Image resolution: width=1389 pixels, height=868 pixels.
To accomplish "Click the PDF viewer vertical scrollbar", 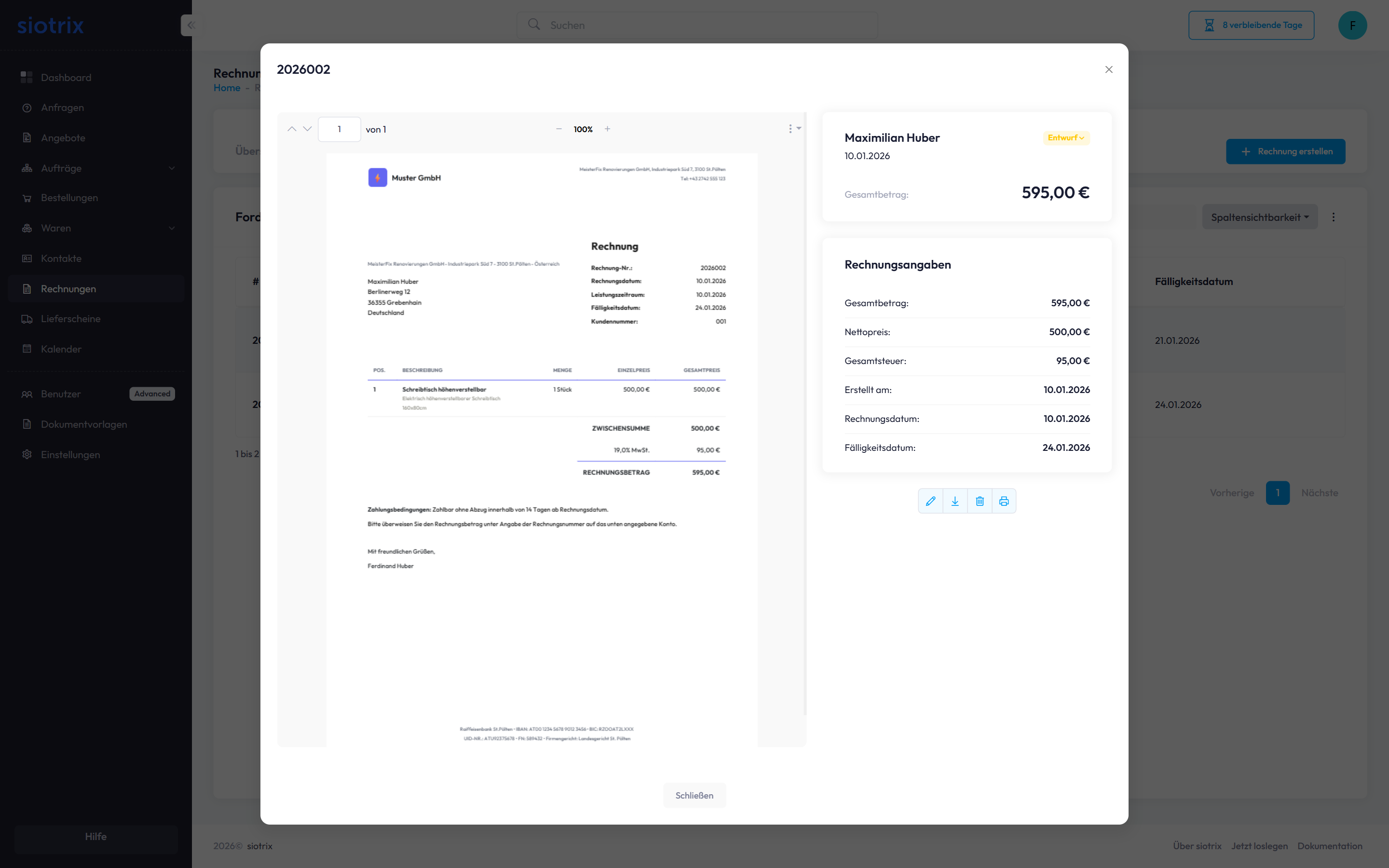I will pos(805,413).
